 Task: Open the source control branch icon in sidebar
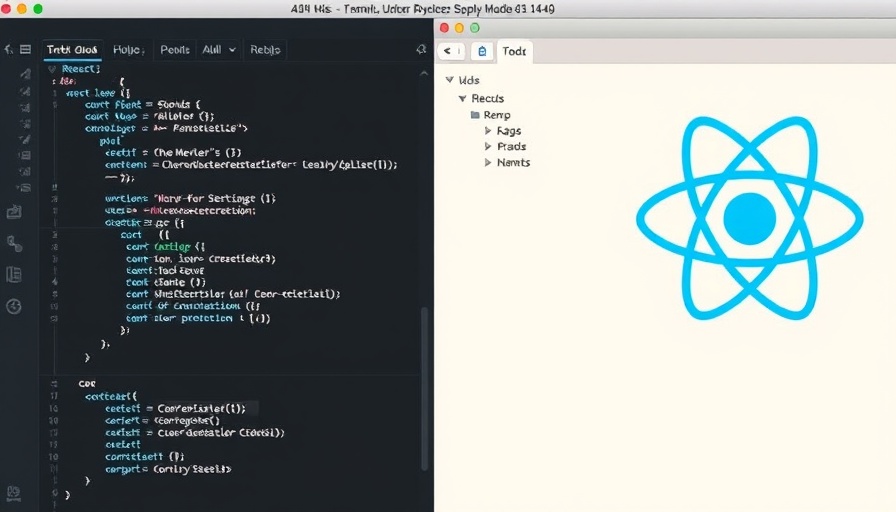pyautogui.click(x=14, y=243)
